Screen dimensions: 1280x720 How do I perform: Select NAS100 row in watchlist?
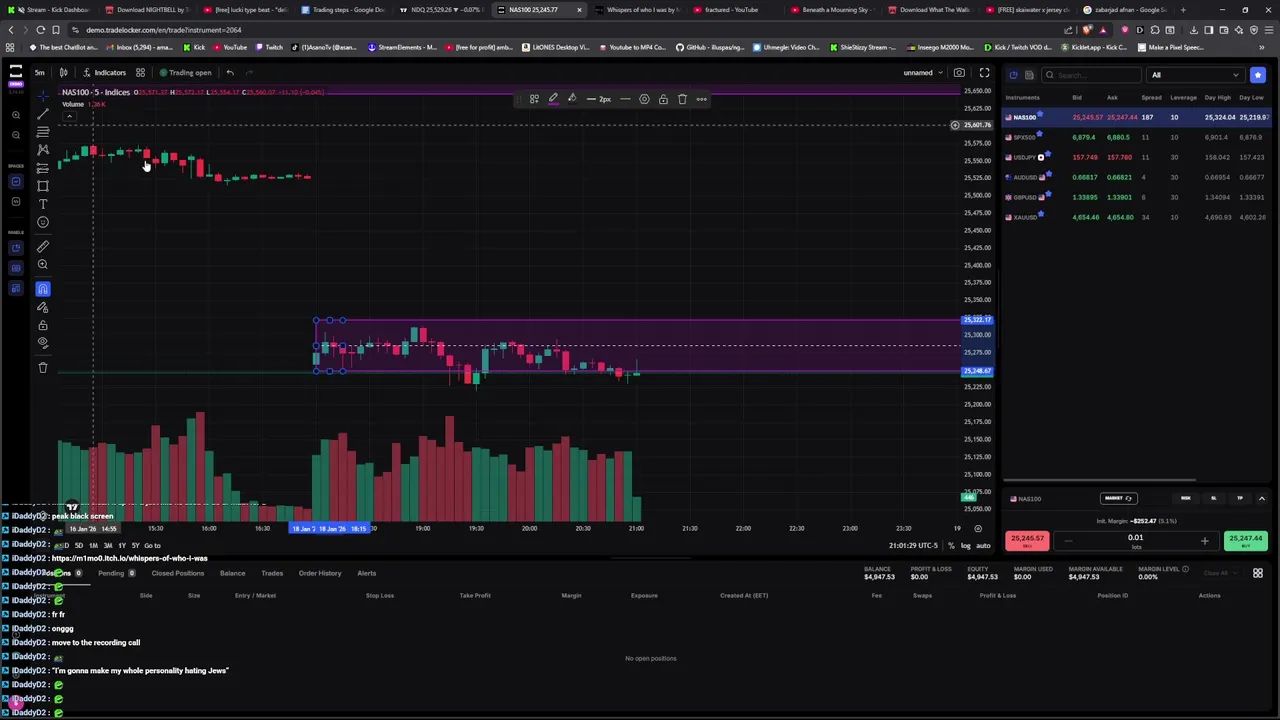click(1137, 117)
